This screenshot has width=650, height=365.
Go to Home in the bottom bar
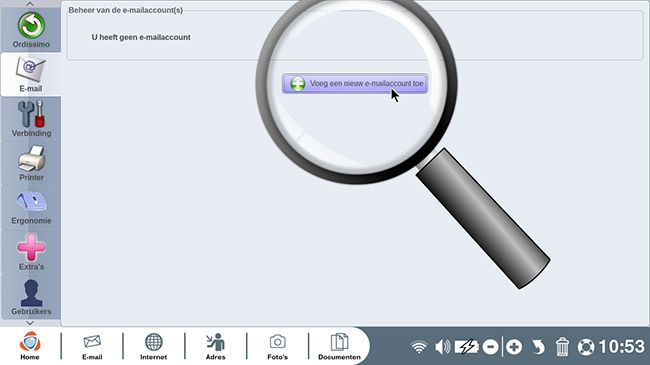tap(30, 346)
